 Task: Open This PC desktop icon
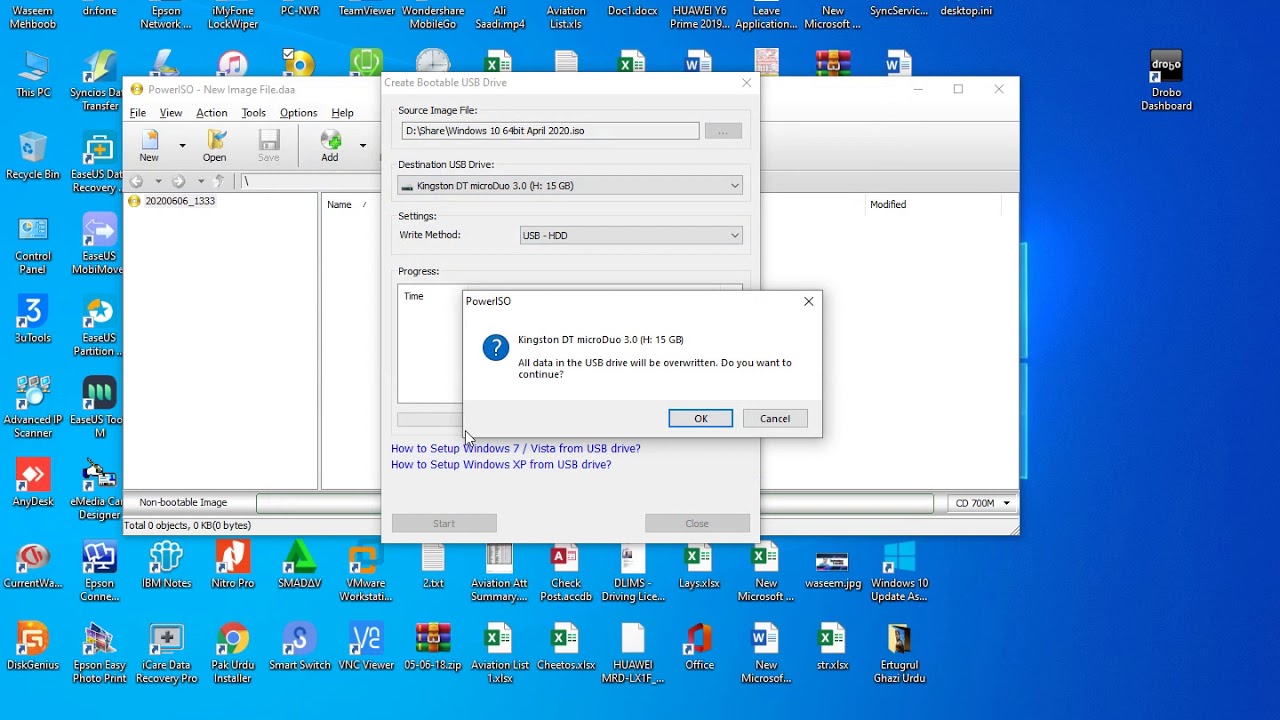coord(33,75)
